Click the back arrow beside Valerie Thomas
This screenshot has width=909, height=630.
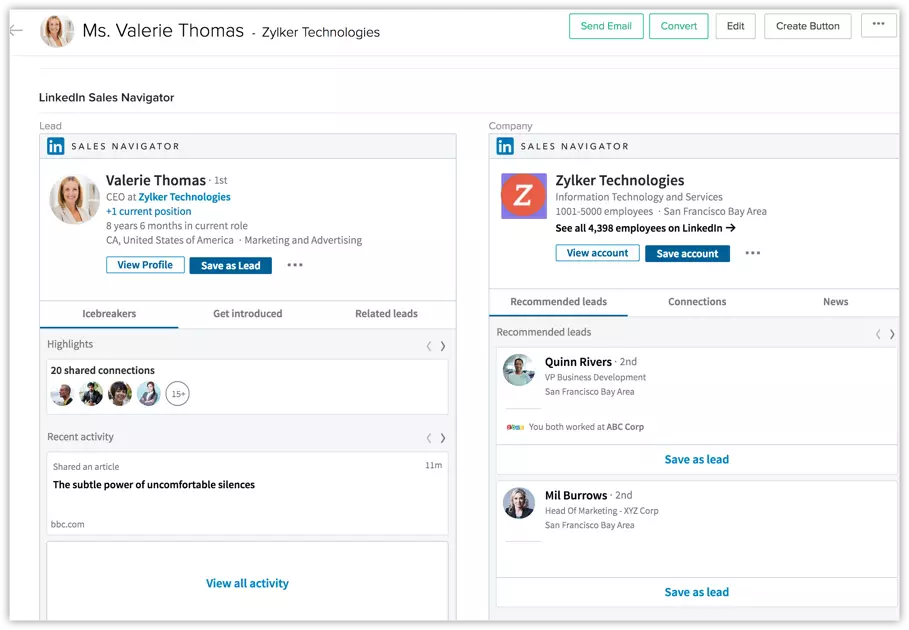[x=15, y=30]
